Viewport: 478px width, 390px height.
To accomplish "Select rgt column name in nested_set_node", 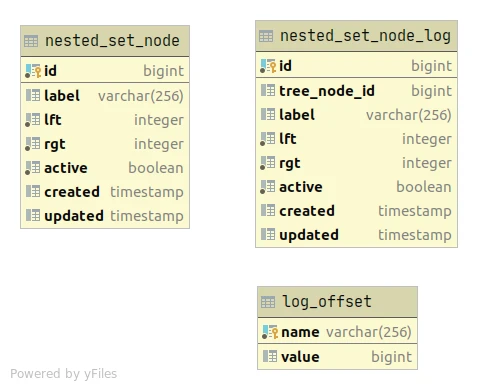I will [x=55, y=144].
